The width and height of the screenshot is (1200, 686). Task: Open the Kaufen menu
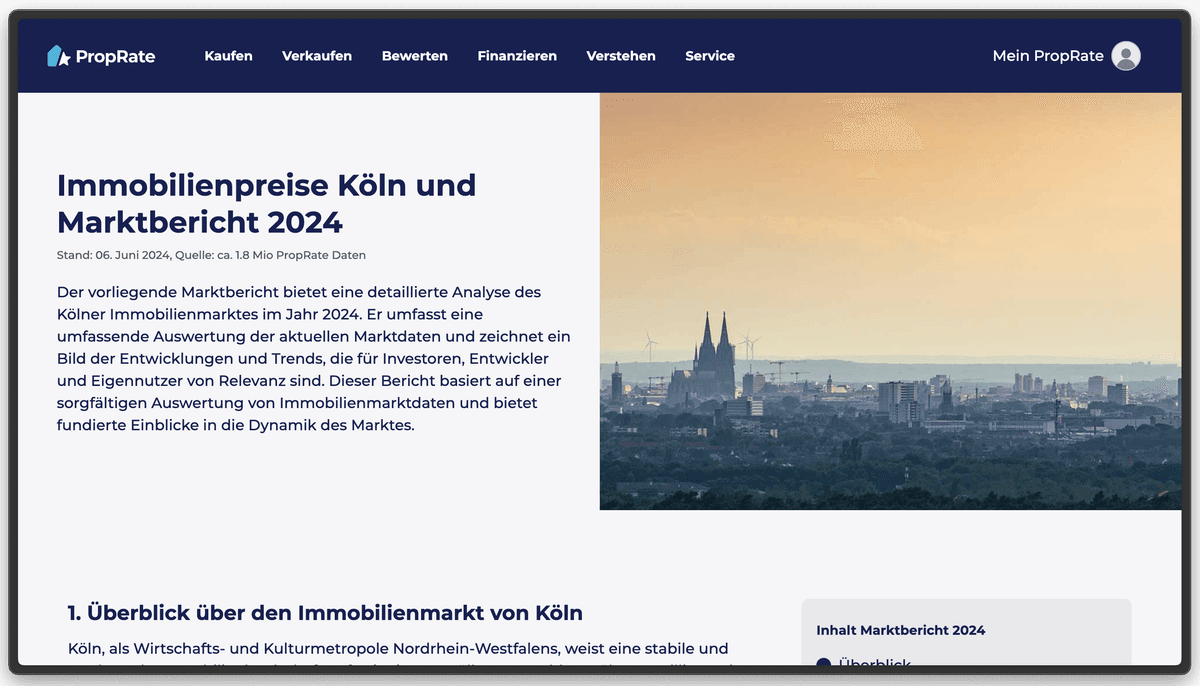point(228,56)
